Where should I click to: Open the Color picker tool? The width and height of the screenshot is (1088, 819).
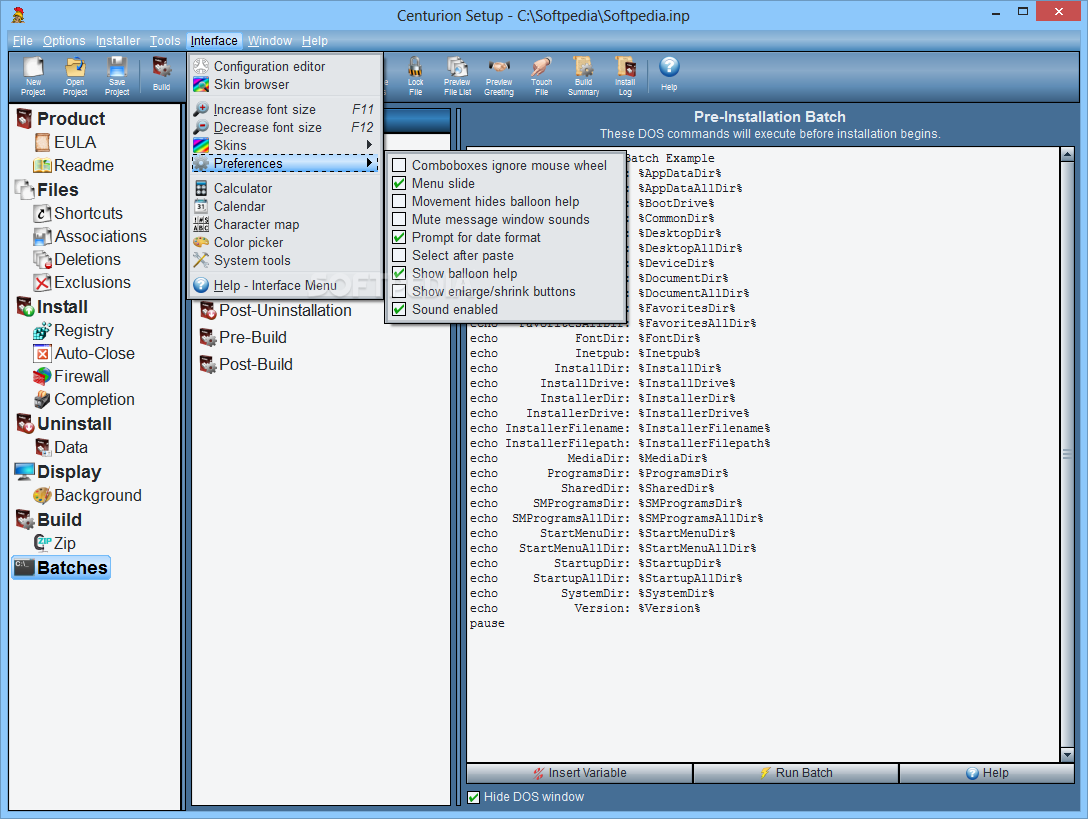(286, 242)
